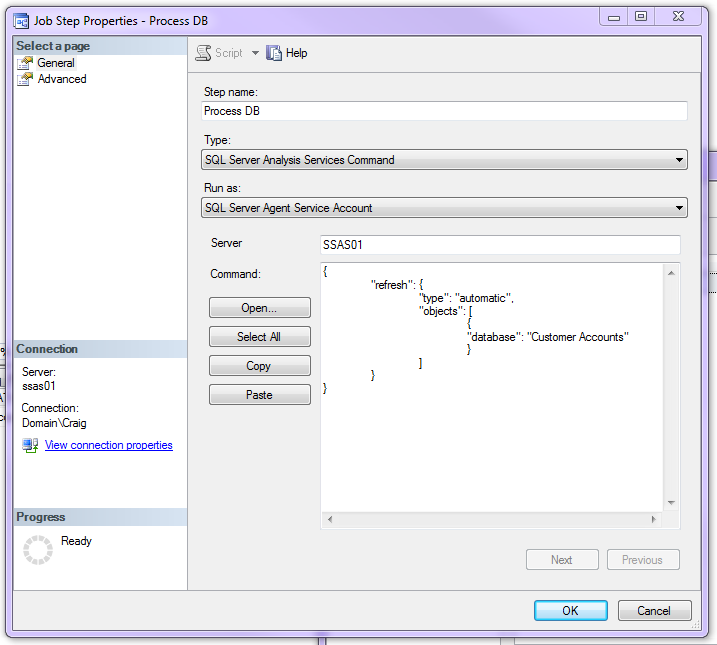
Task: Click the Script toolbar icon
Action: pyautogui.click(x=203, y=53)
